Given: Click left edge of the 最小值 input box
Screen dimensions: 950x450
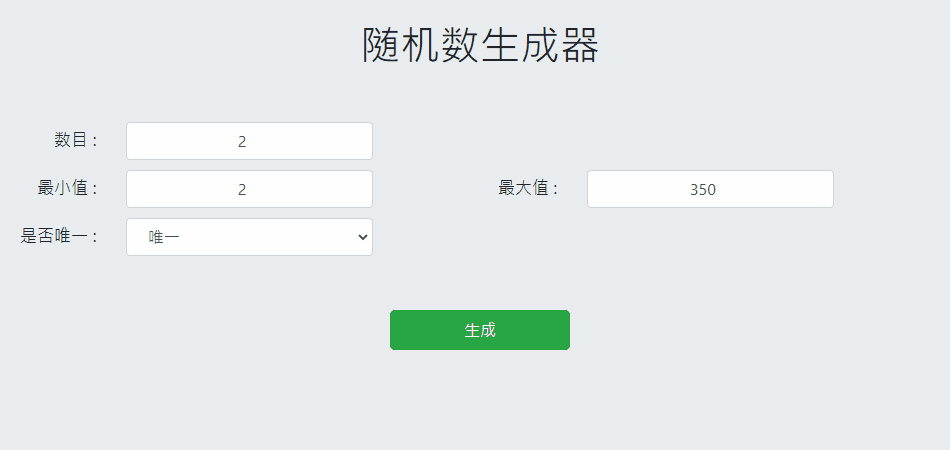Looking at the screenshot, I should pyautogui.click(x=131, y=189).
